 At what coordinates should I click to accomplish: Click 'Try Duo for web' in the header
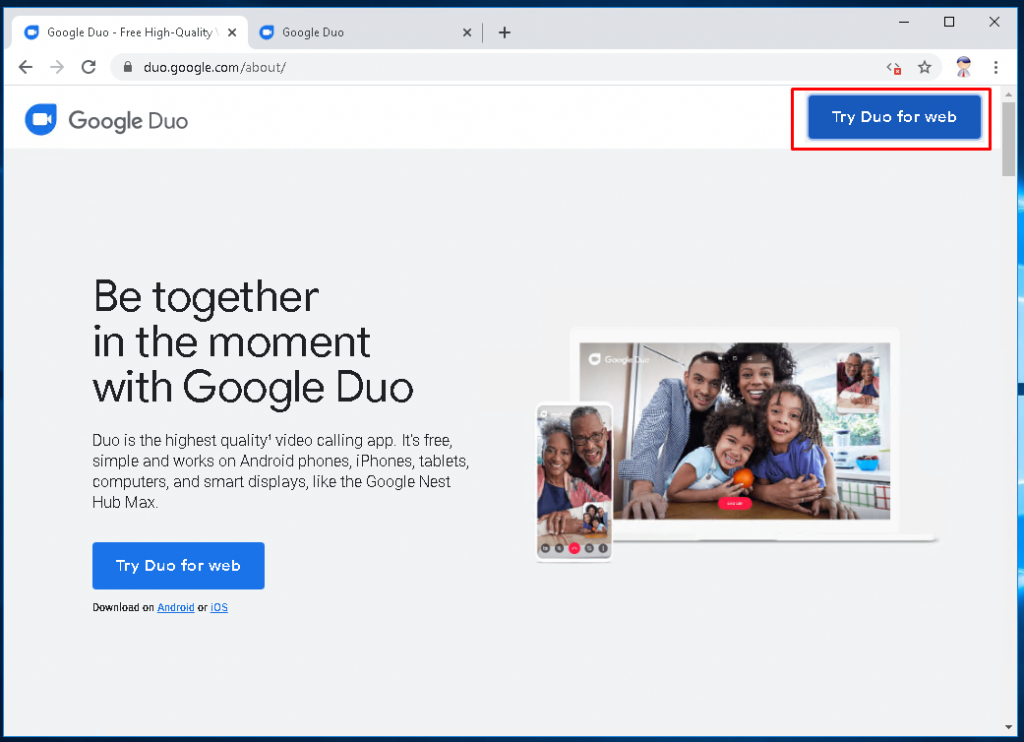[894, 117]
